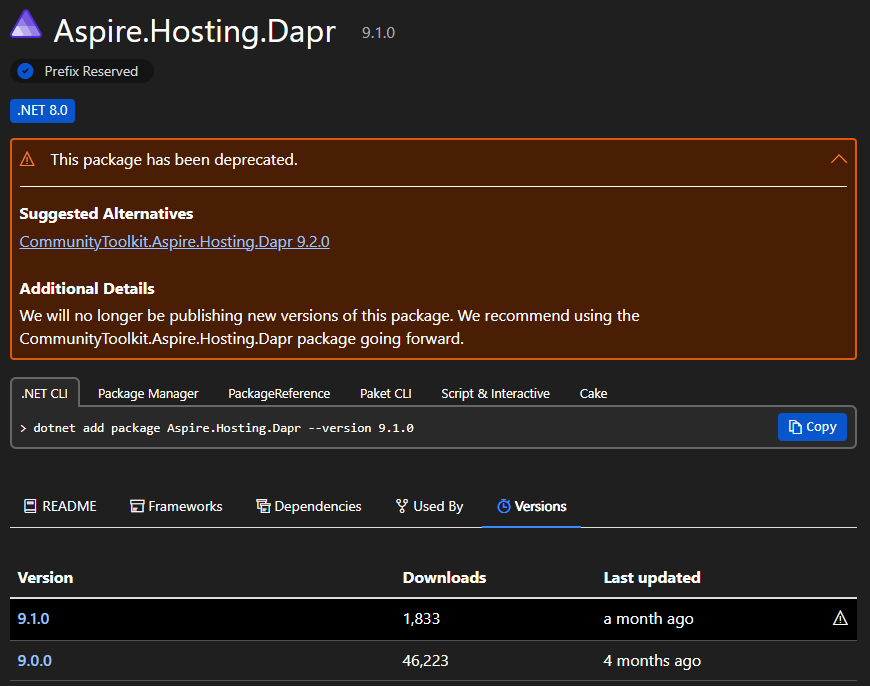Open CommunityToolkit.Aspire.Hosting.Dapr 9.2.0 link
Viewport: 870px width, 686px height.
click(174, 242)
